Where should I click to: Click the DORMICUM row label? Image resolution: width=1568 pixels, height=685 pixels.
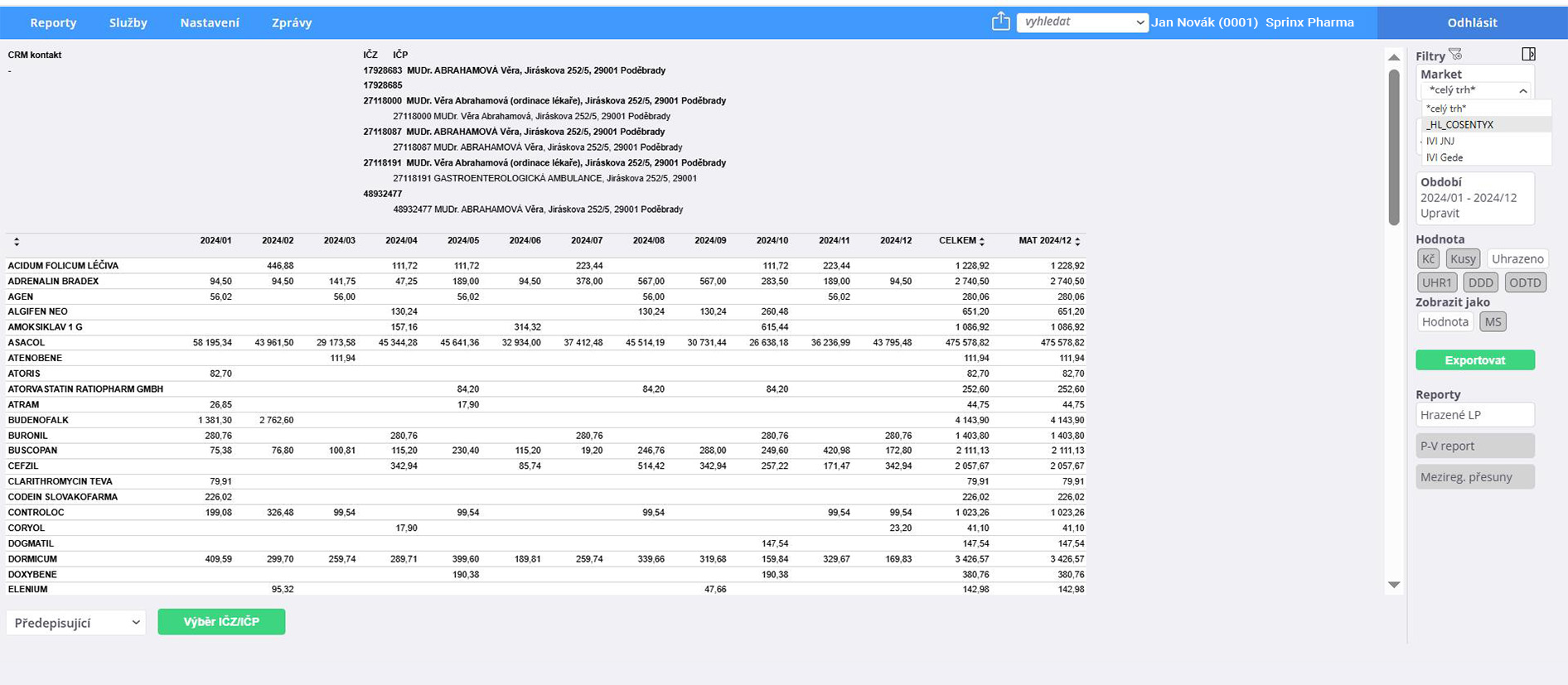coord(32,559)
